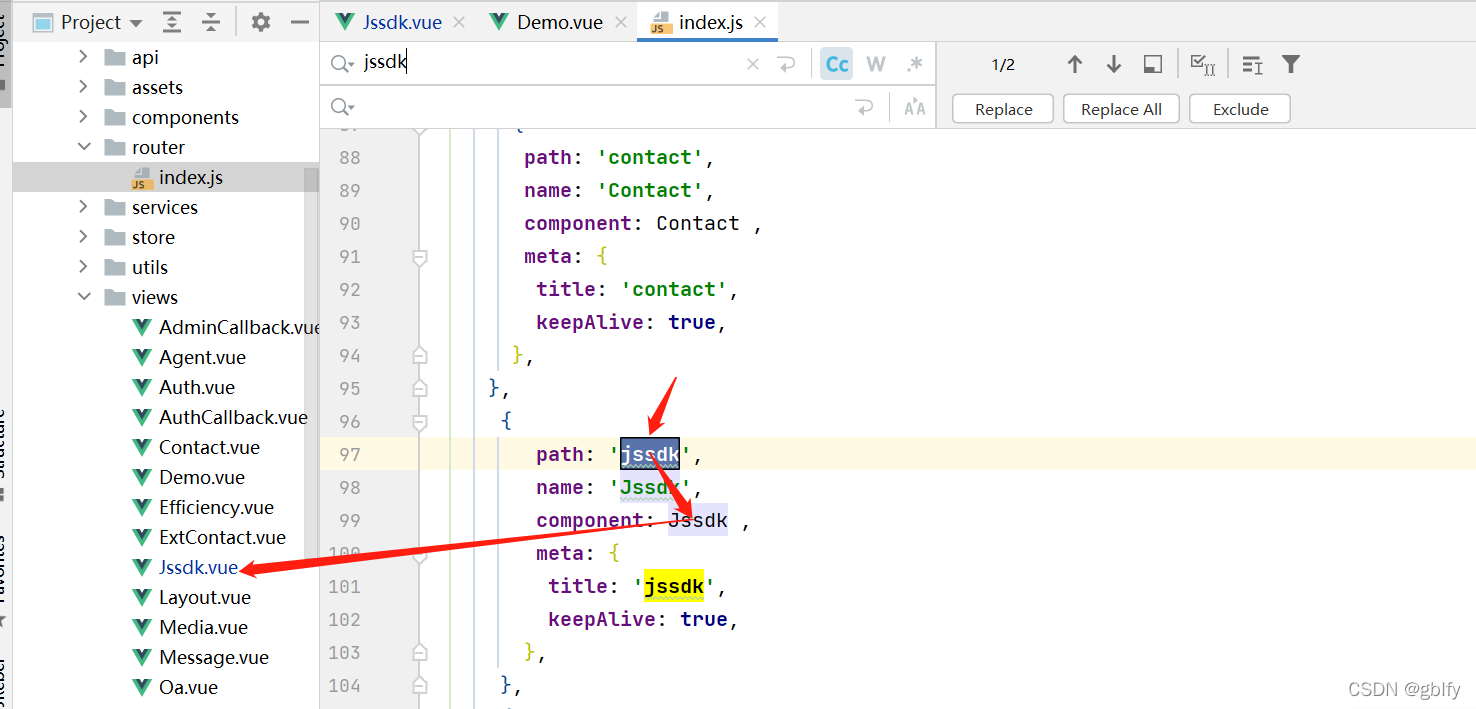1476x709 pixels.
Task: Toggle Preserve Case (AA) option
Action: point(914,107)
